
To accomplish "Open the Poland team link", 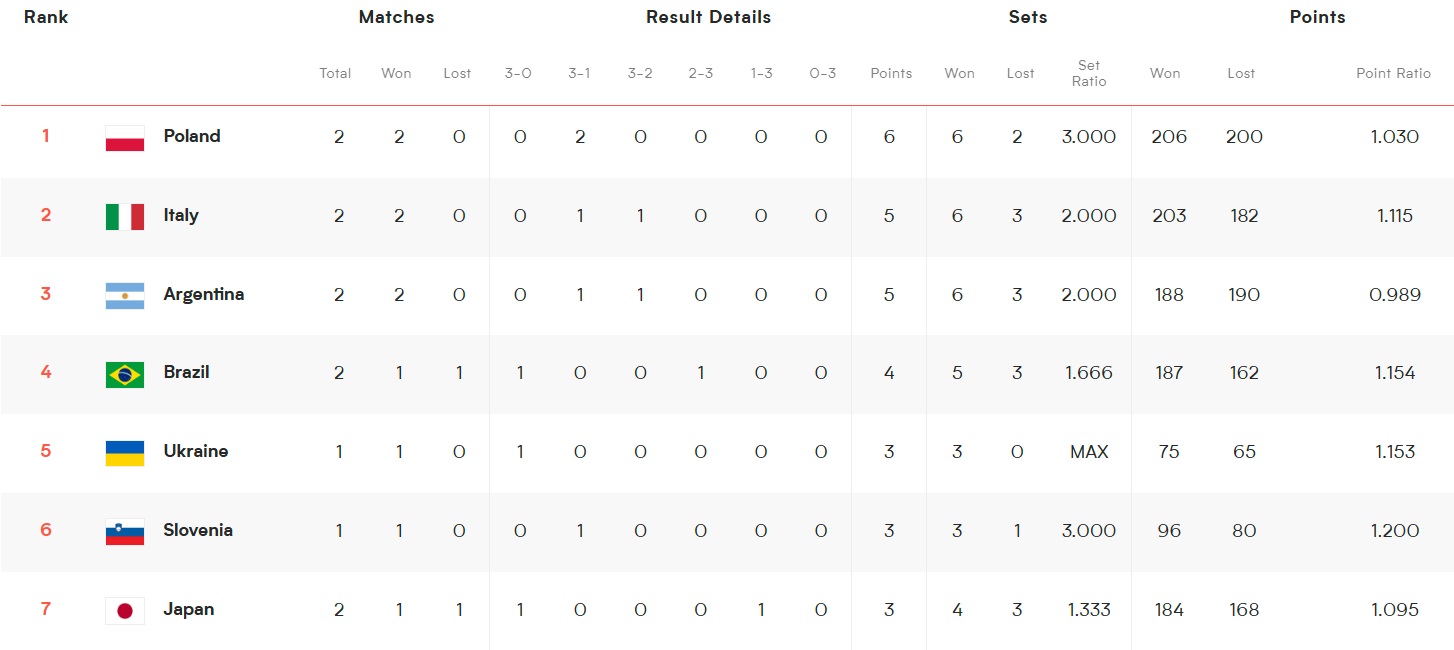I will (192, 136).
